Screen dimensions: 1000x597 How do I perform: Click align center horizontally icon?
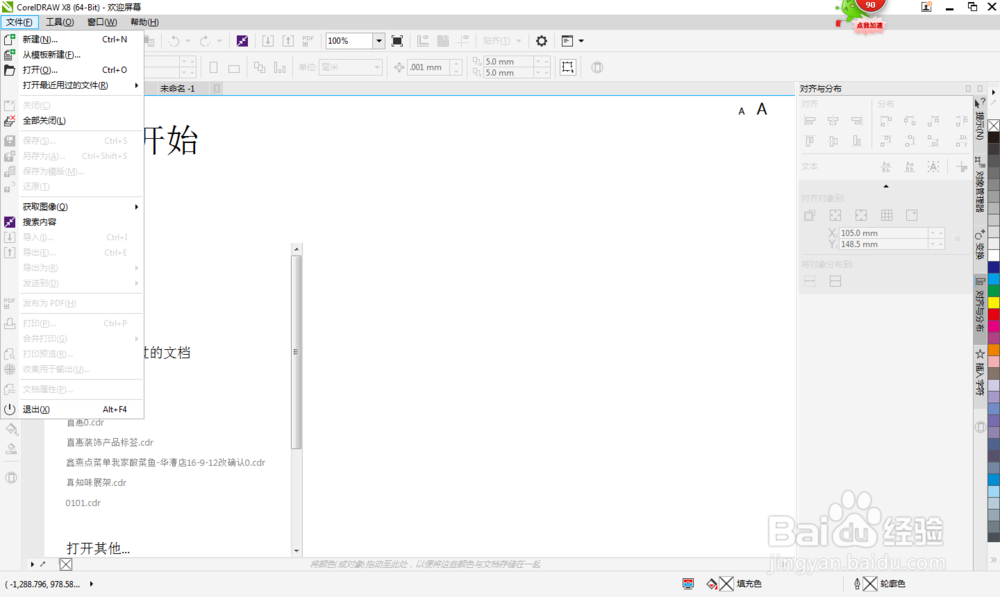pyautogui.click(x=833, y=121)
